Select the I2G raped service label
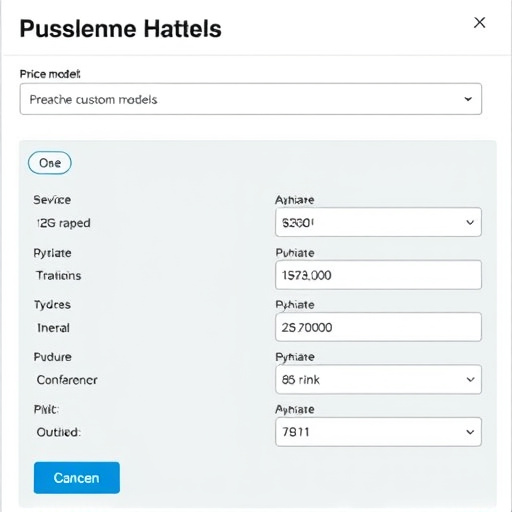Image resolution: width=512 pixels, height=512 pixels. pyautogui.click(x=63, y=223)
